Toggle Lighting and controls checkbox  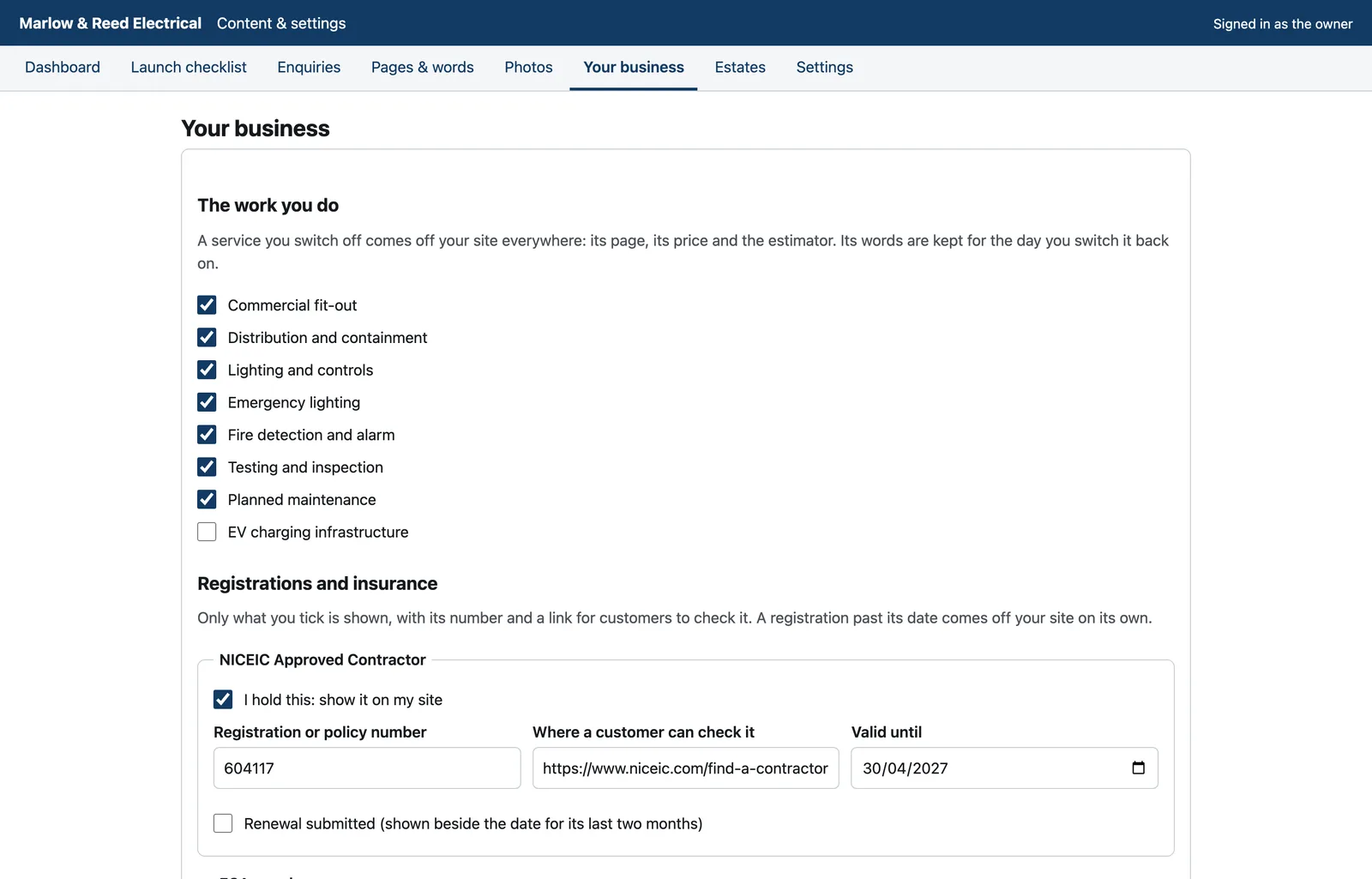pos(207,370)
